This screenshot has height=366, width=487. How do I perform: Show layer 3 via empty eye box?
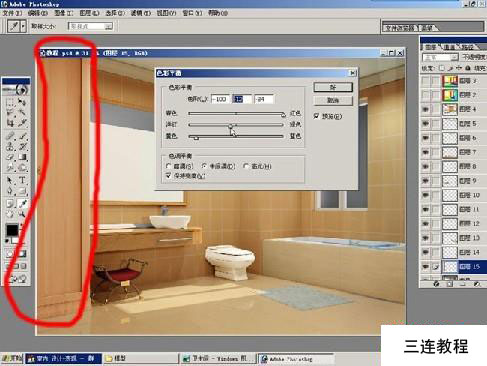(x=426, y=81)
